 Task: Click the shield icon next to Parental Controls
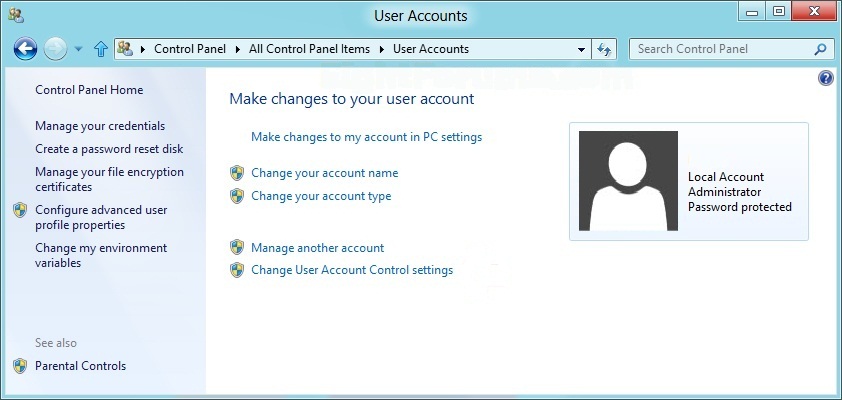(x=20, y=366)
